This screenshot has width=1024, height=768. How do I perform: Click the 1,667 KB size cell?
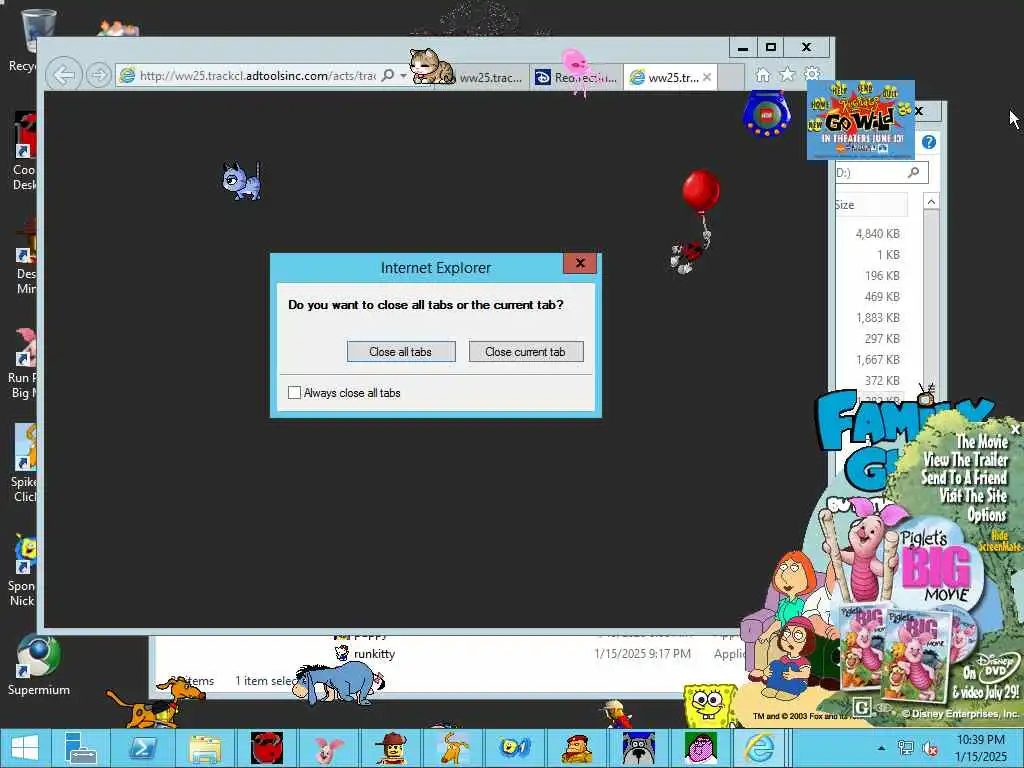pyautogui.click(x=877, y=359)
